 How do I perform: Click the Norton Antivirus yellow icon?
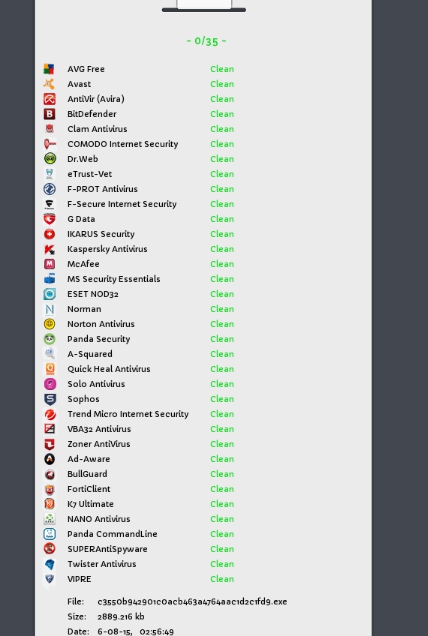click(49, 324)
